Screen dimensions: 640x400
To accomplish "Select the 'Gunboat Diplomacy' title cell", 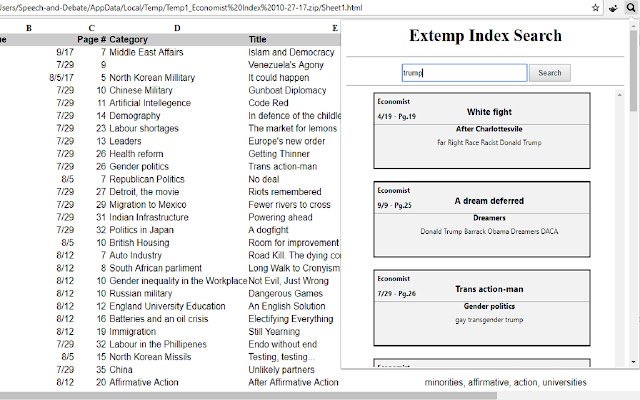I will [287, 90].
